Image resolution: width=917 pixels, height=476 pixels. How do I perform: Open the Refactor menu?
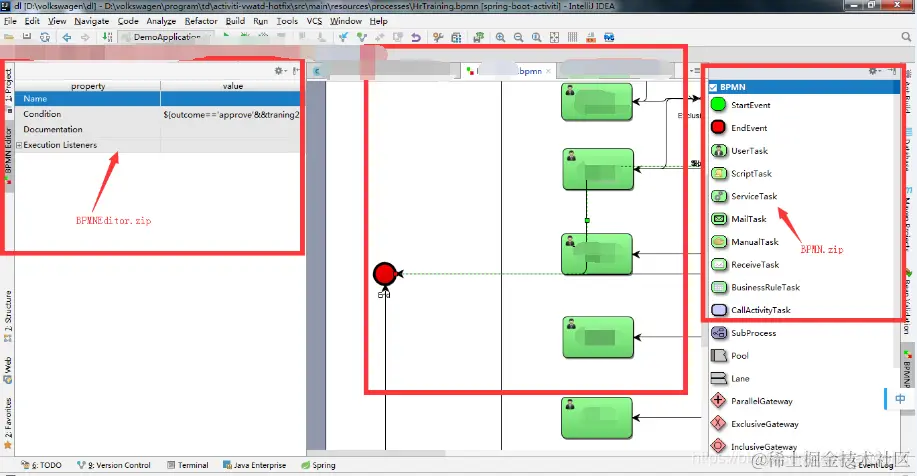(x=201, y=21)
